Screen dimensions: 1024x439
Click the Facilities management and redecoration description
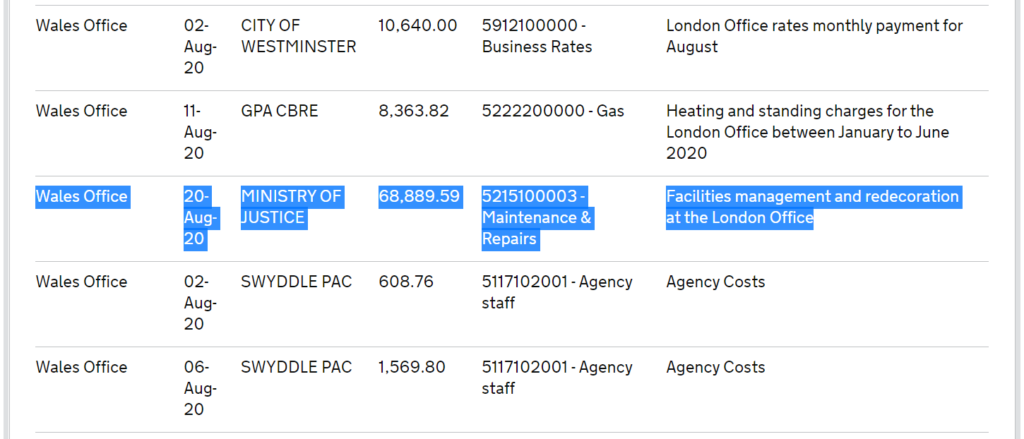point(812,207)
